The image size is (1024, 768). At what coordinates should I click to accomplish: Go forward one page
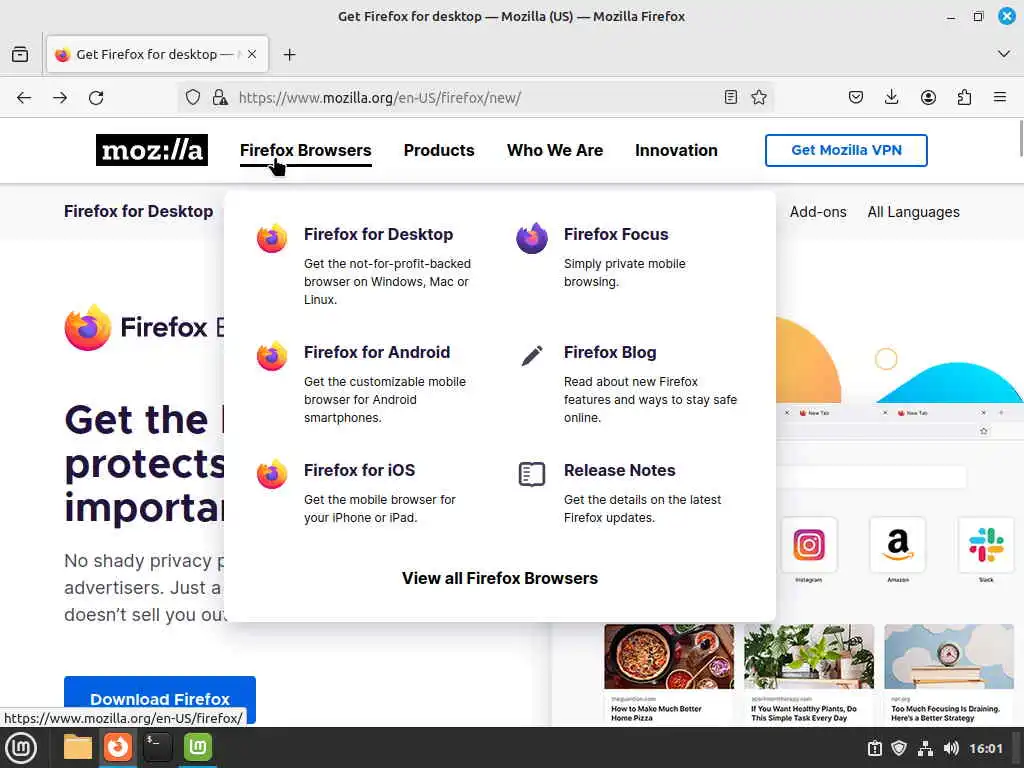[x=60, y=98]
